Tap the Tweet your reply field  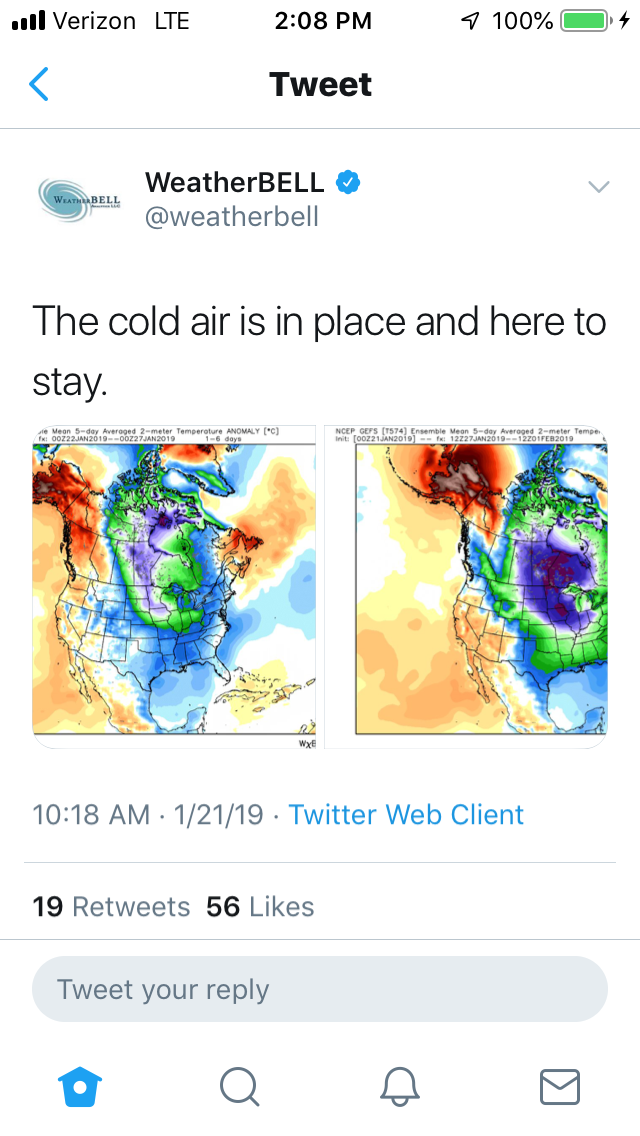click(x=320, y=990)
